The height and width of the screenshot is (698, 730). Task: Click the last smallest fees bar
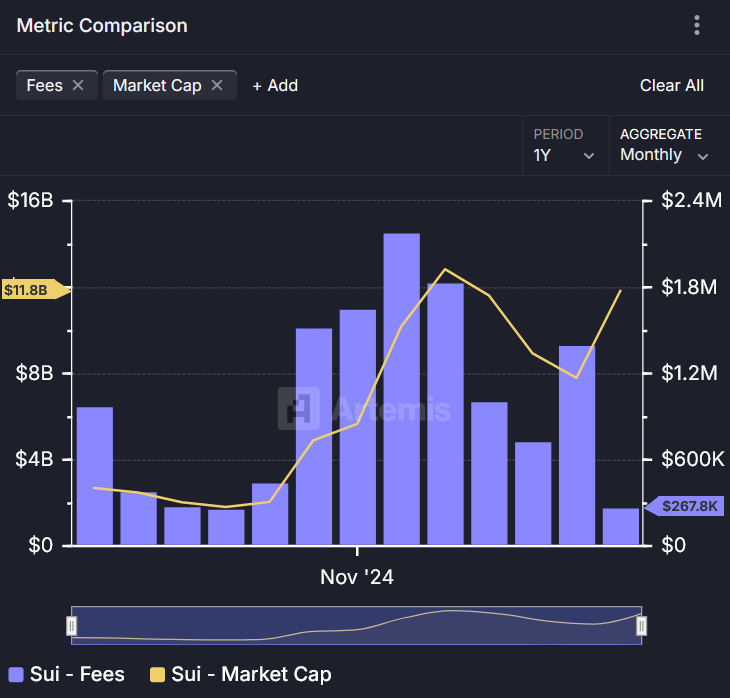click(621, 527)
